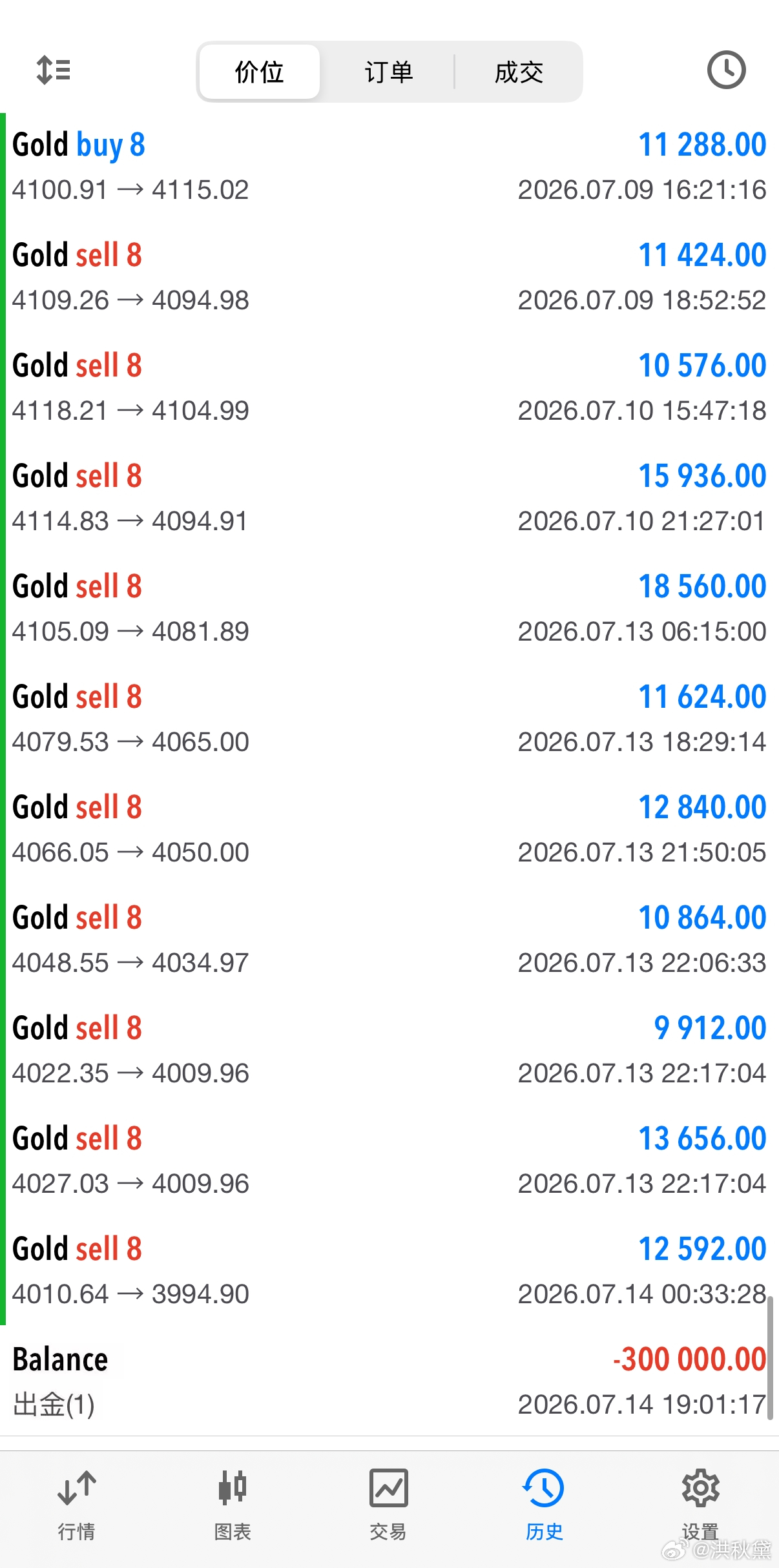Select the sell trade 4010.64 → 3994.90
The image size is (779, 1568).
(x=389, y=1271)
